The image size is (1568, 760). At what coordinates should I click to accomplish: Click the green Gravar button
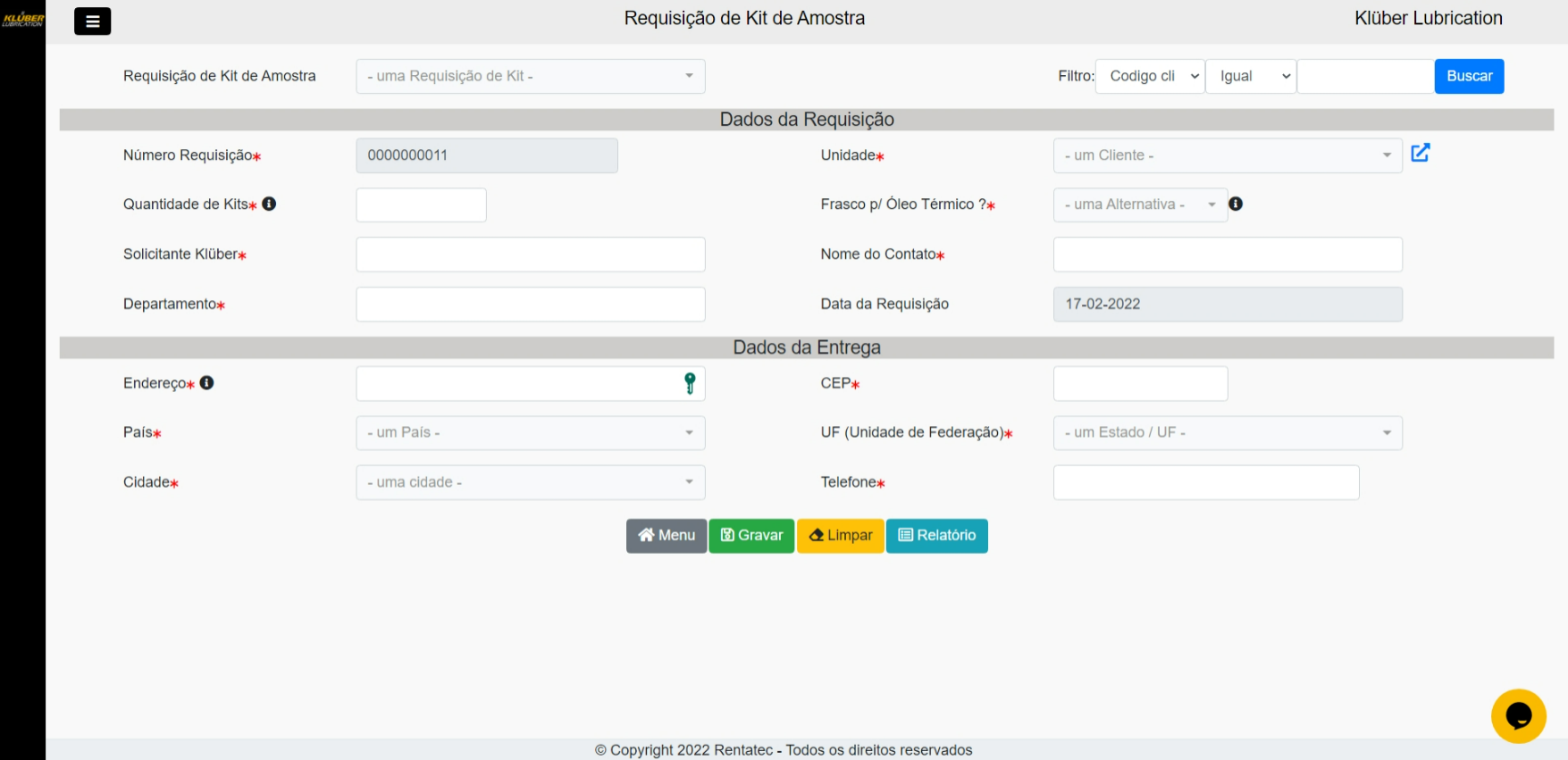coord(751,536)
